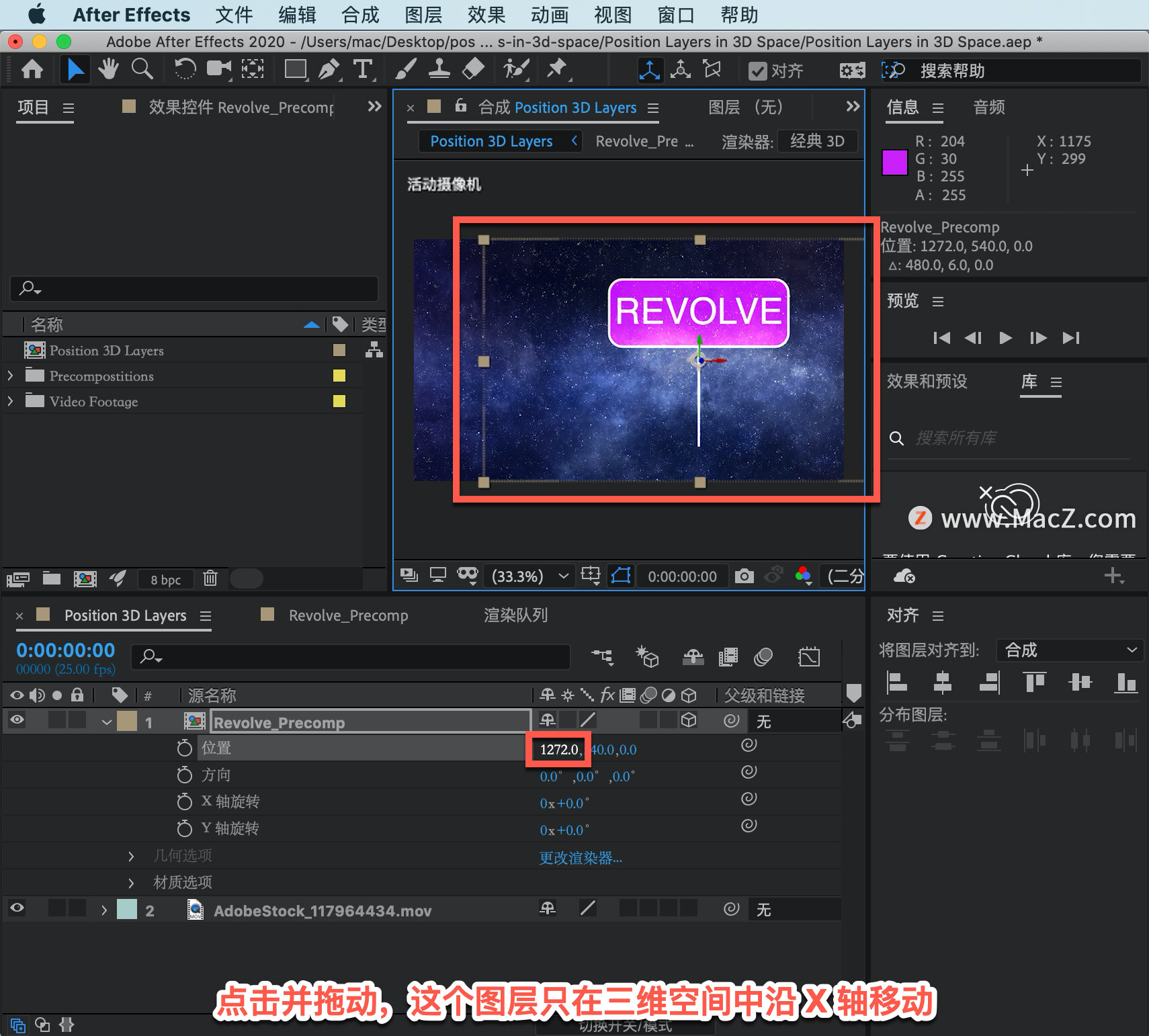Toggle 方向 stopwatch keyframe
The image size is (1149, 1036).
coord(184,775)
